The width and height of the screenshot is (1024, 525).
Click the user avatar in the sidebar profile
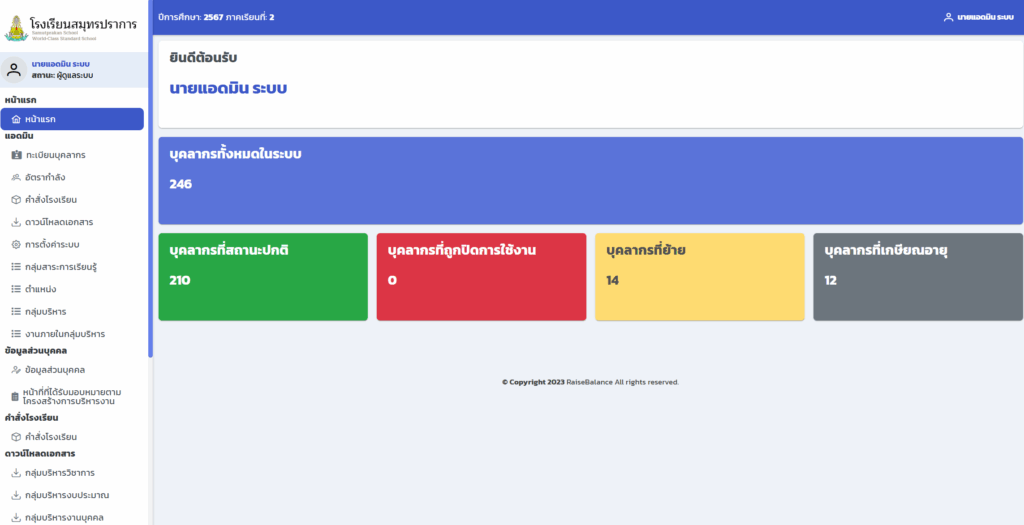point(14,69)
